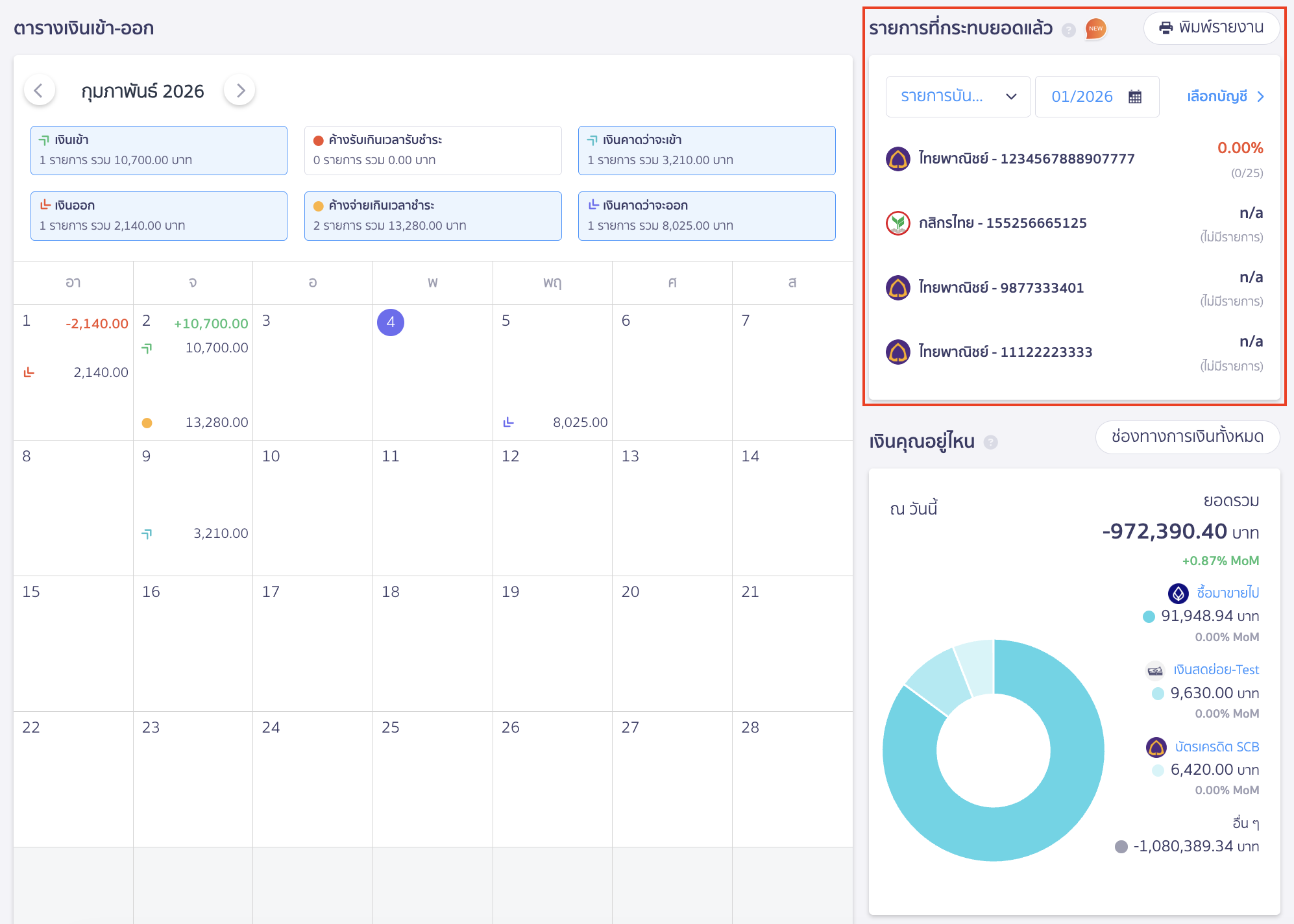Click ช่องทางการเงินทั้งหมด button
1294x924 pixels.
[x=1187, y=437]
